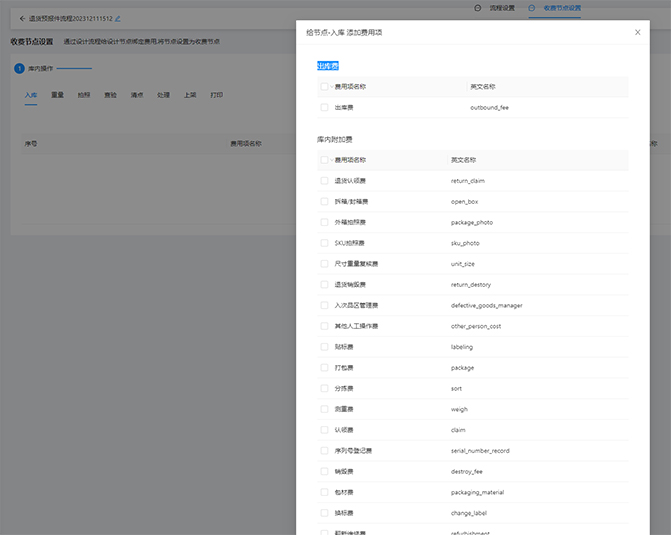Click the highlighted 出库费 section heading
671x535 pixels.
pos(328,66)
